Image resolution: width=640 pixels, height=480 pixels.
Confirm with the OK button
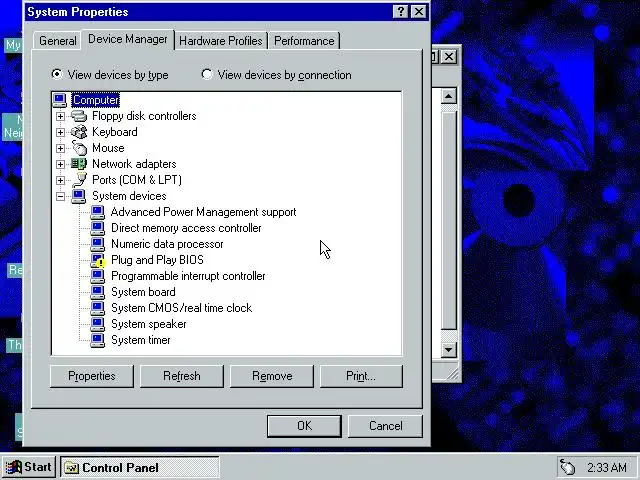(304, 426)
